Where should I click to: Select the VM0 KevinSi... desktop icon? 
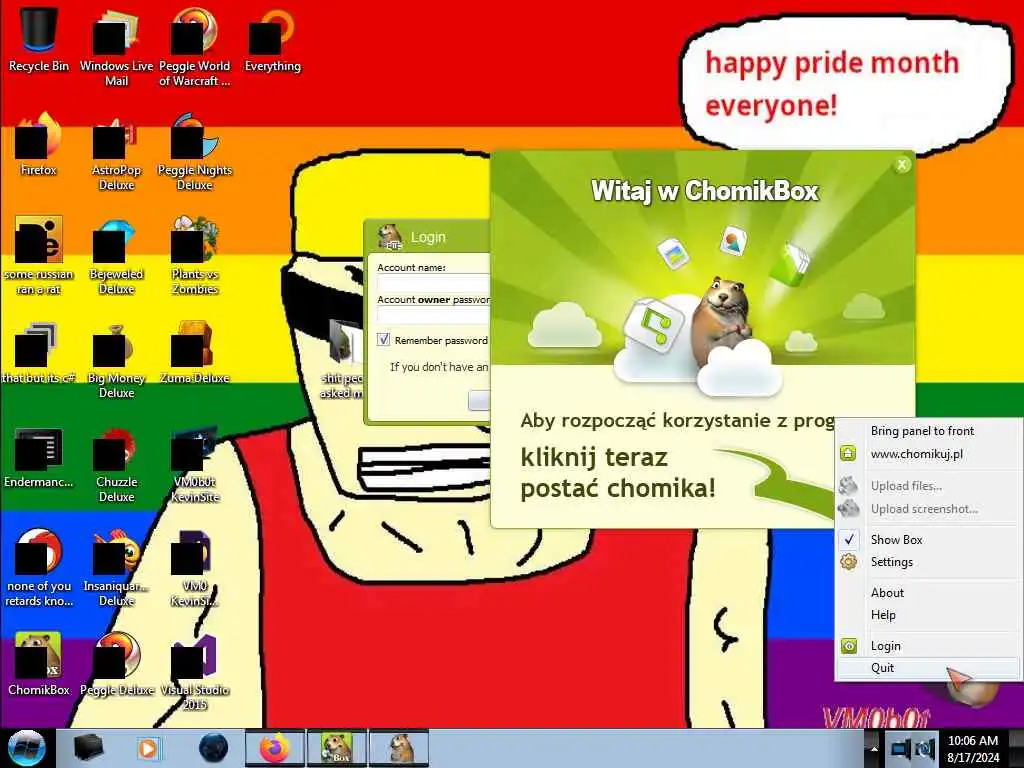[195, 568]
